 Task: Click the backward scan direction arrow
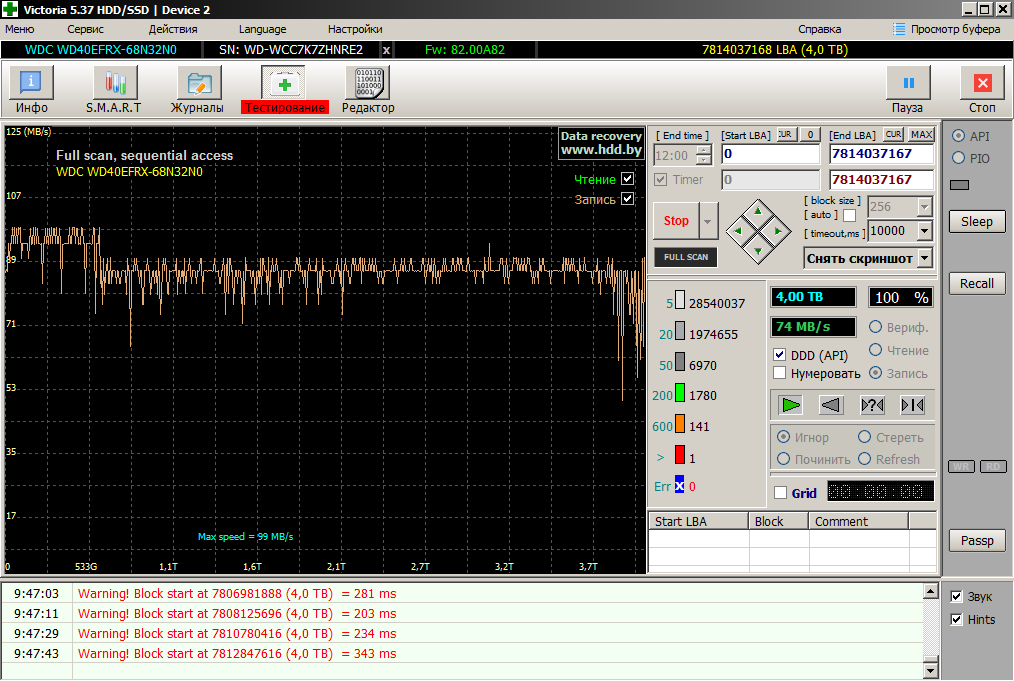point(831,405)
